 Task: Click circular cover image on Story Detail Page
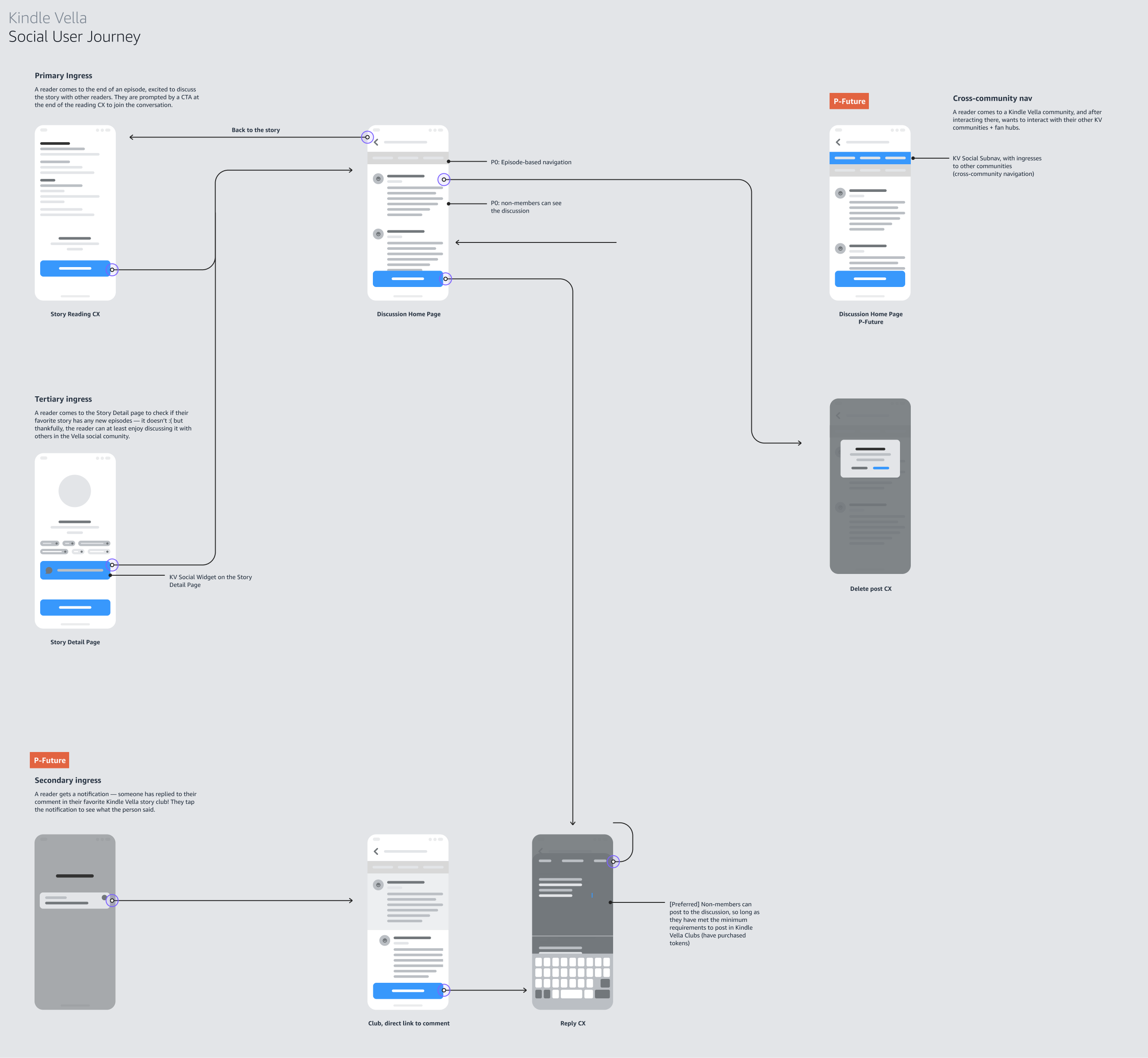coord(75,491)
